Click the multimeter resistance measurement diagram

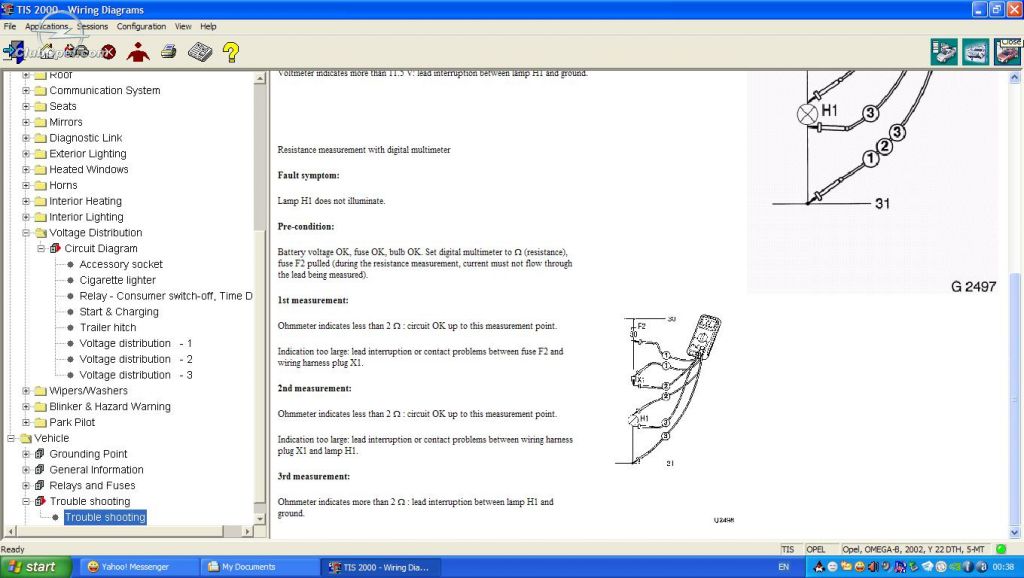[674, 419]
